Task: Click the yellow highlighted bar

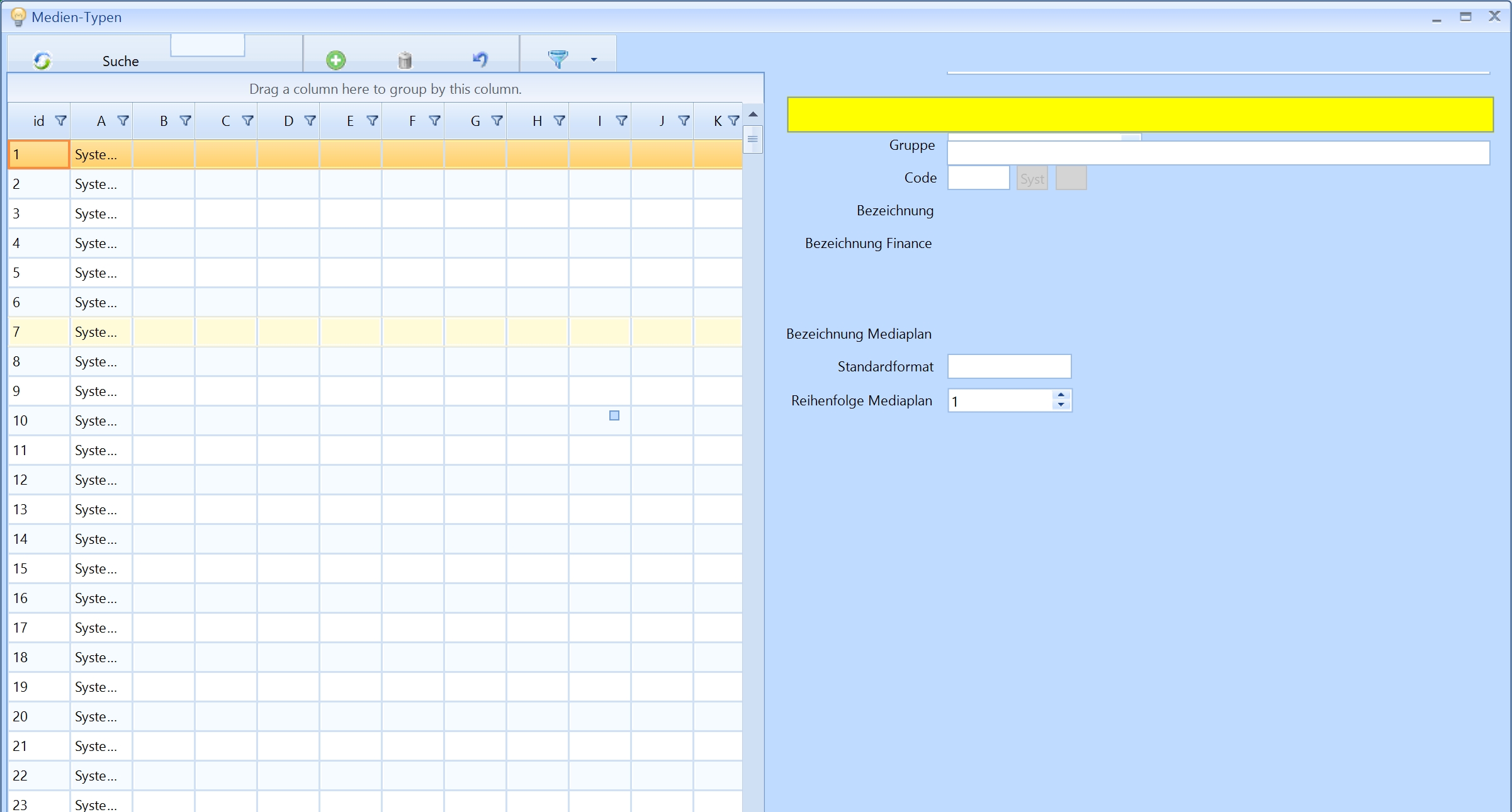Action: click(1139, 115)
